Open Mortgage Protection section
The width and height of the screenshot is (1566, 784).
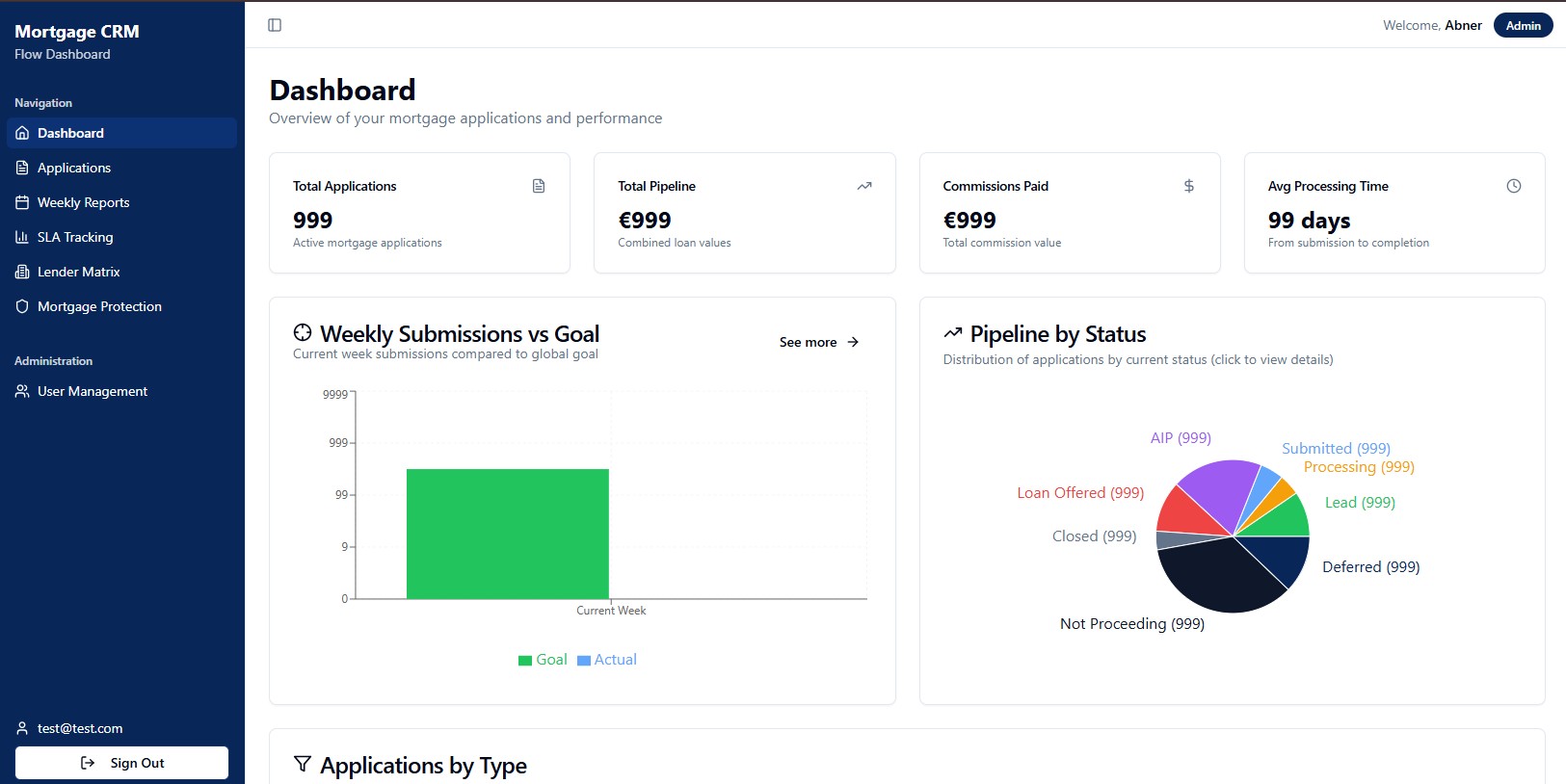pos(99,306)
